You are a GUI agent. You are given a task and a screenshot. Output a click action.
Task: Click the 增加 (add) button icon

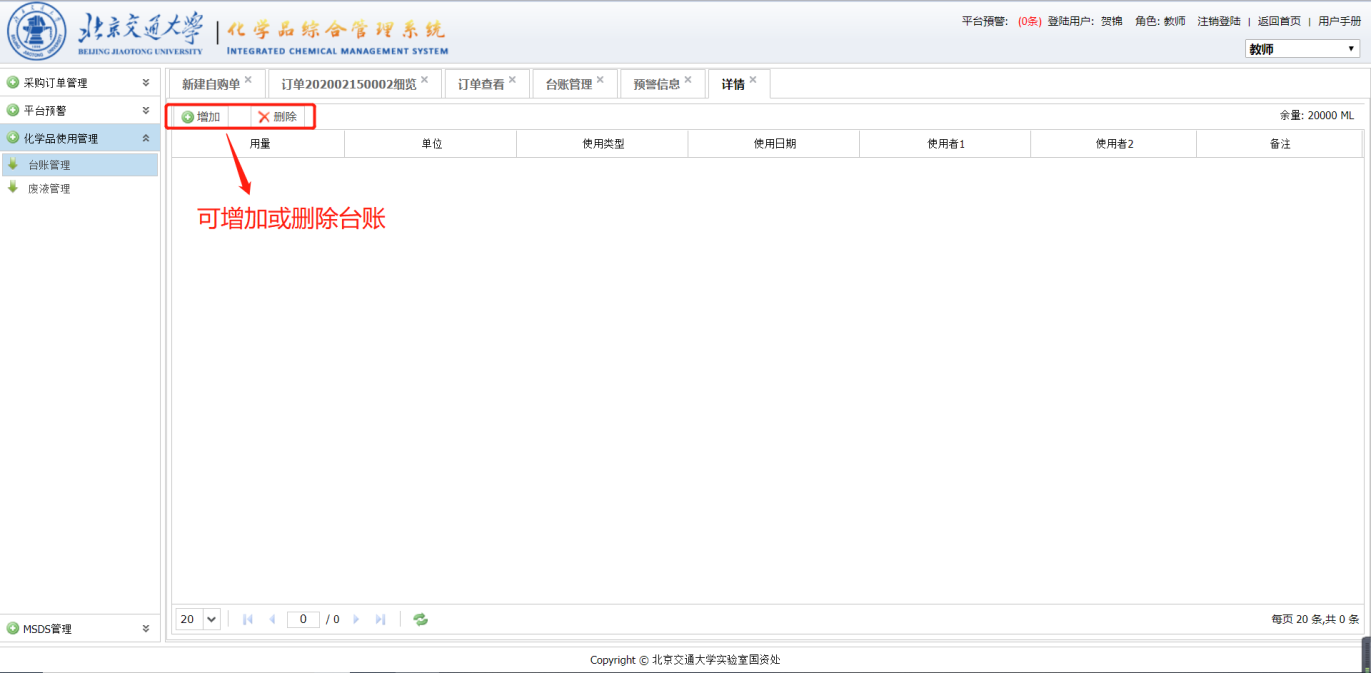(x=188, y=117)
